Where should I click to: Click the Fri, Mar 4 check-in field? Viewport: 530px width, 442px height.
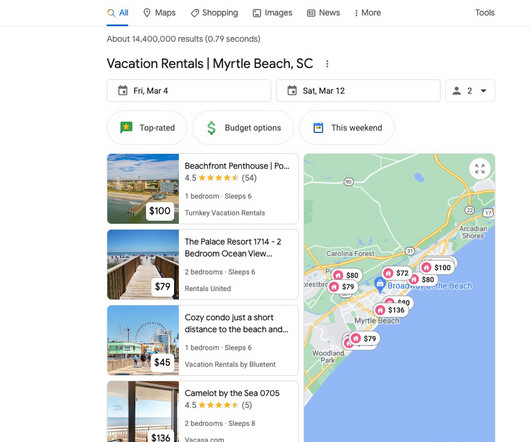click(189, 91)
